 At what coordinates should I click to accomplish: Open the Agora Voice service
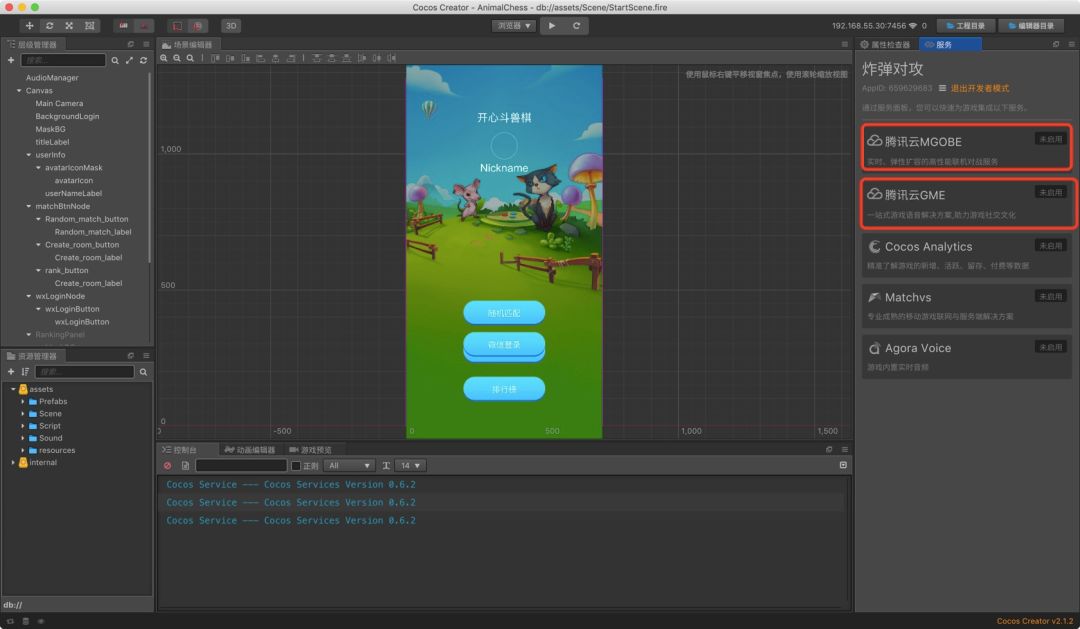click(x=966, y=357)
